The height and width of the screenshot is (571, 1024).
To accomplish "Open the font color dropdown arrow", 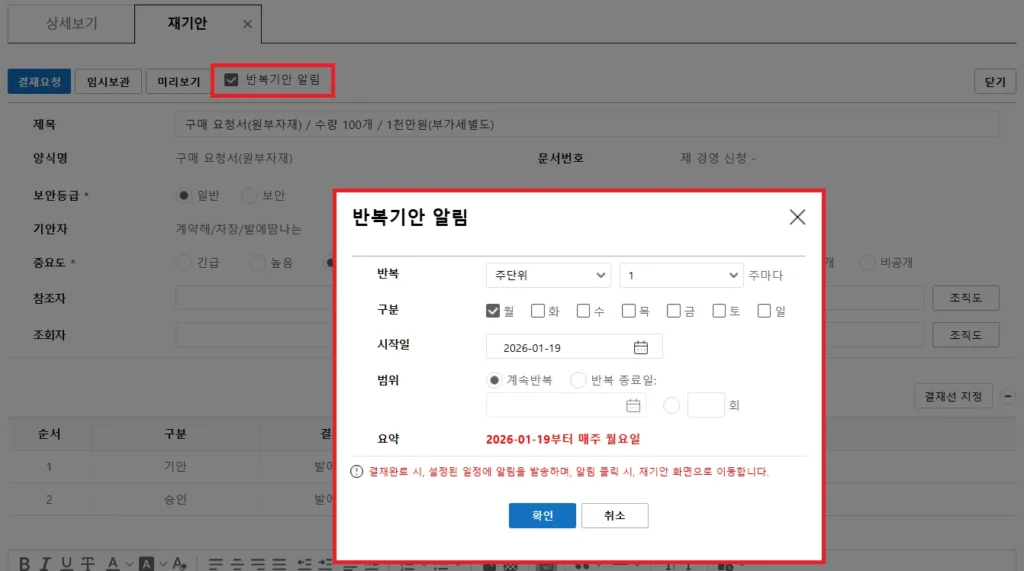I will (127, 564).
